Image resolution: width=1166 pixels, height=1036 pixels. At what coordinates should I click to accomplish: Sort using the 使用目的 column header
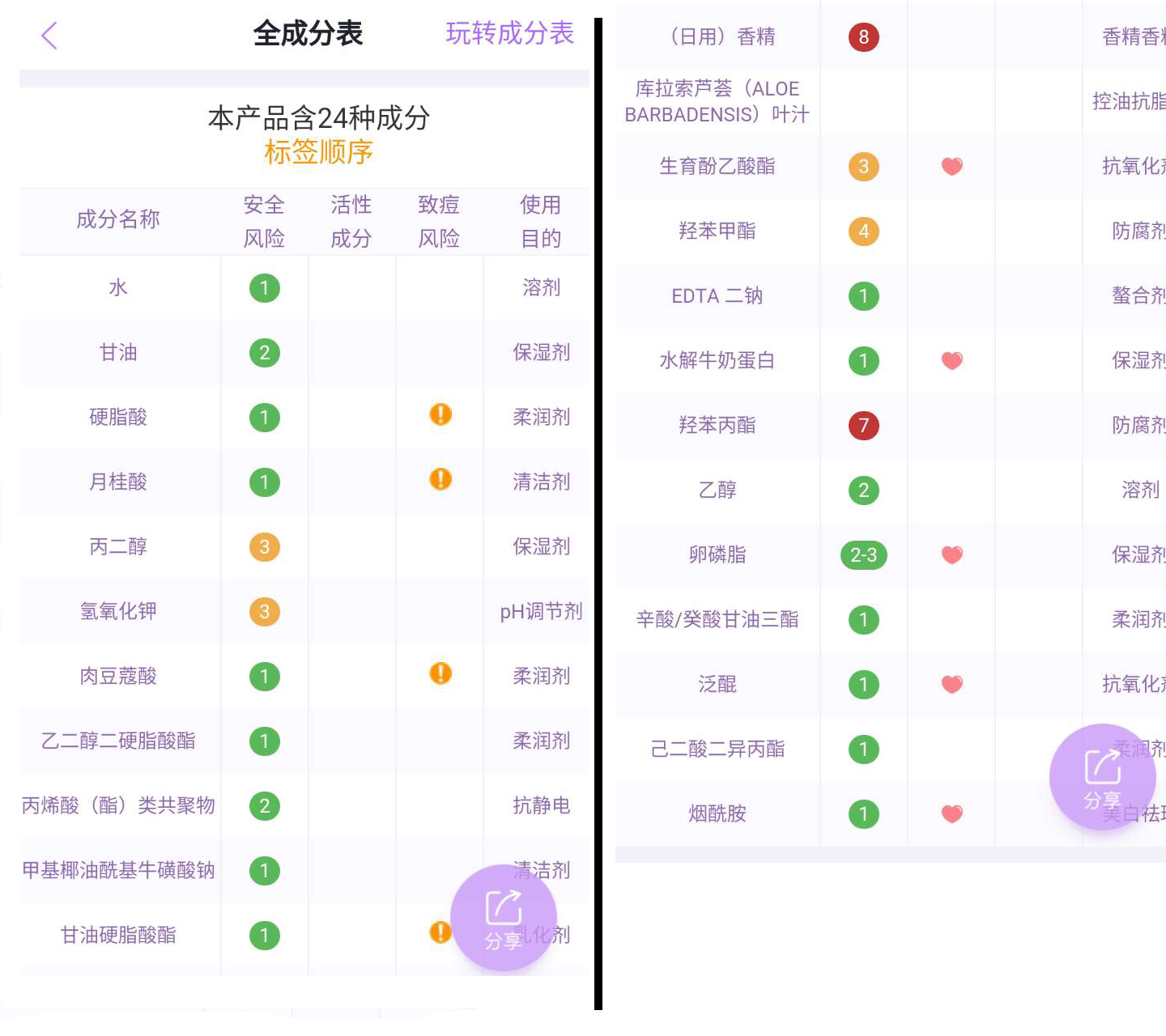click(540, 221)
